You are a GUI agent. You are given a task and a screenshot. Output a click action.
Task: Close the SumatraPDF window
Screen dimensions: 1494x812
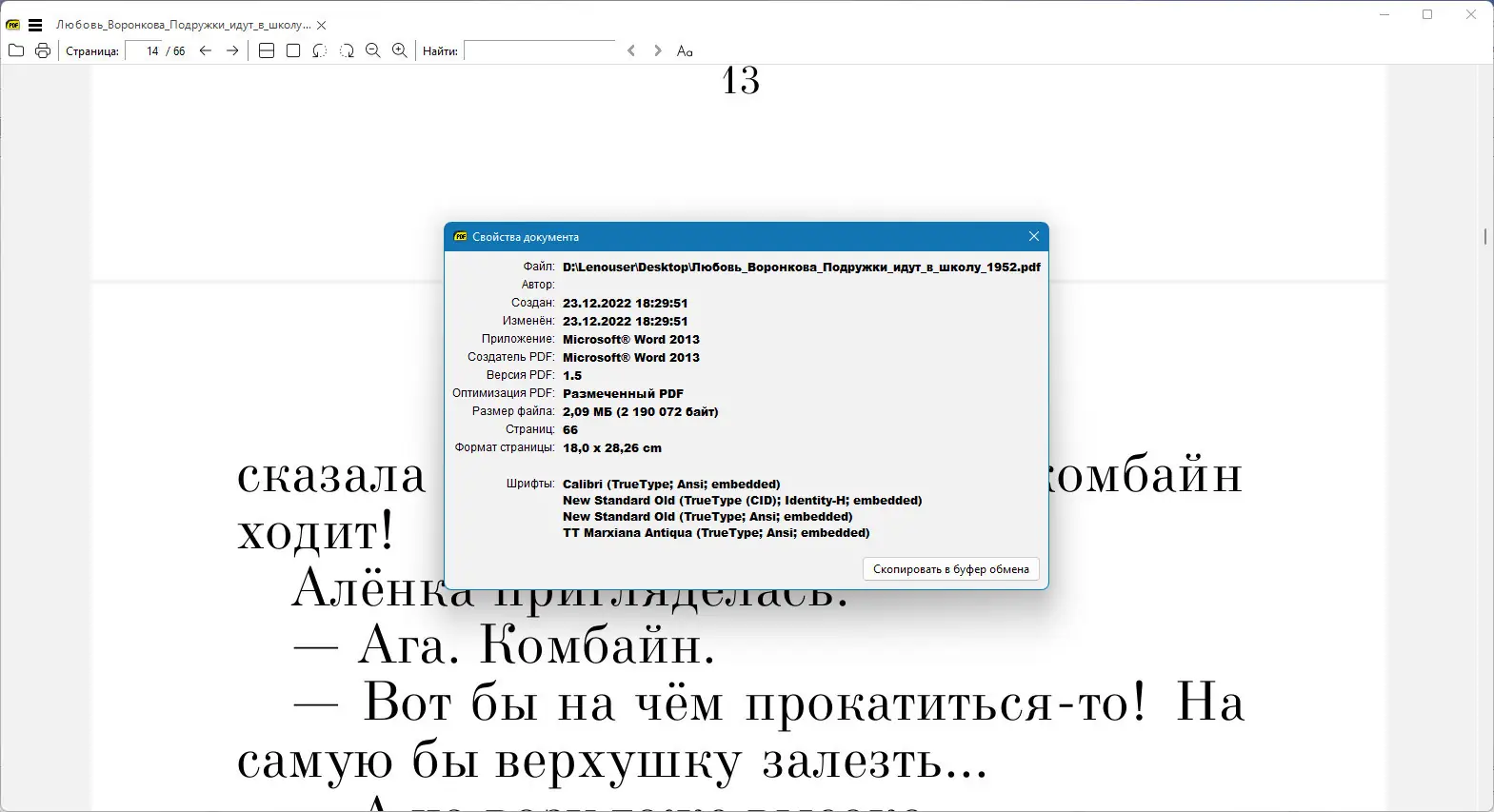coord(1471,14)
